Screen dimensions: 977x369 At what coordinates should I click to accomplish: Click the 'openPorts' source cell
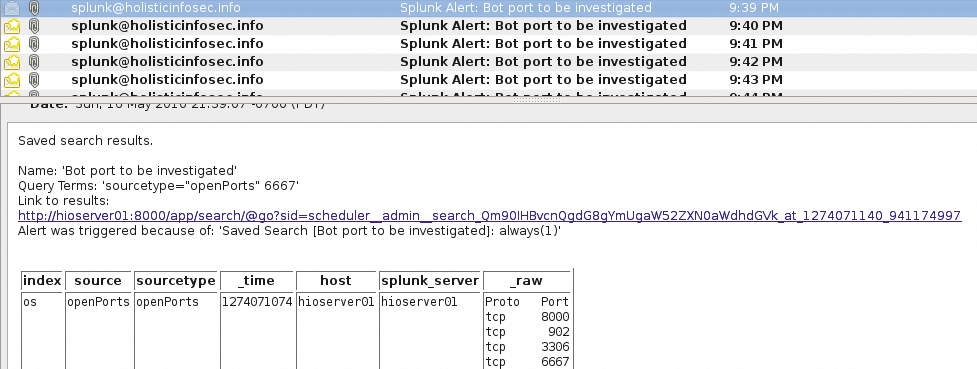click(x=98, y=302)
